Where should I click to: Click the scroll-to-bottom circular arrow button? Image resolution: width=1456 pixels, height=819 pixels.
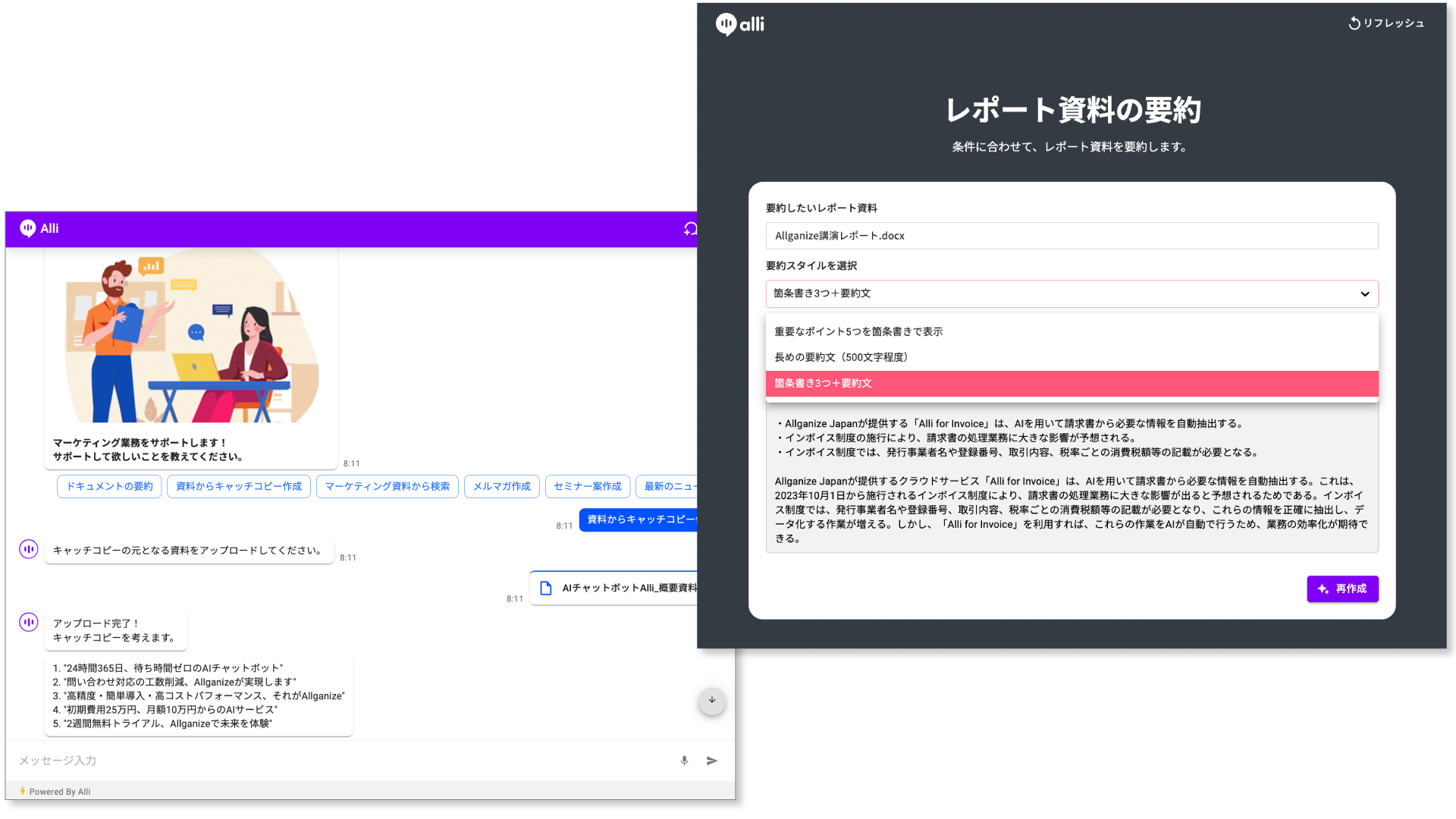711,701
